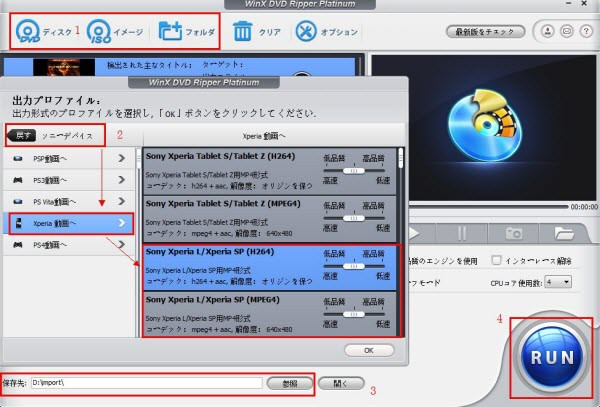Expand the PS3動画へ chevron arrow
The width and height of the screenshot is (600, 407).
pos(122,179)
